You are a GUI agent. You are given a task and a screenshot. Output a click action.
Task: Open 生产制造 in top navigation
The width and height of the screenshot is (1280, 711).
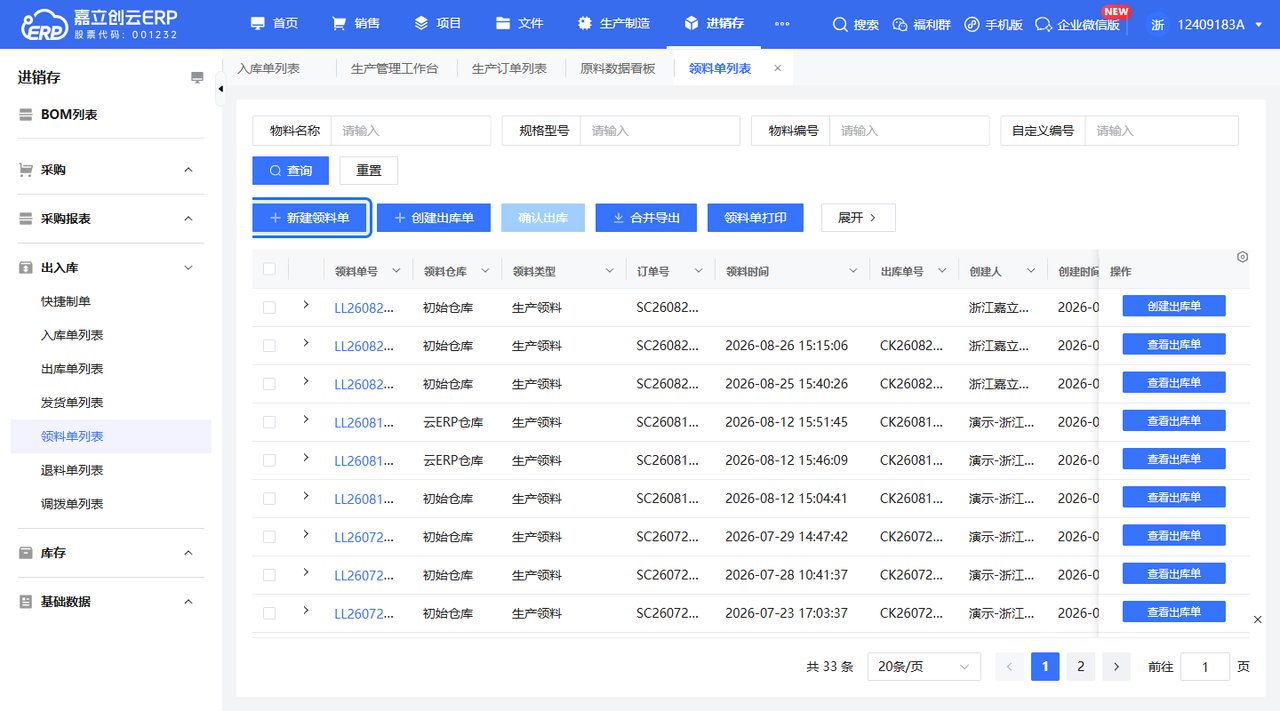tap(614, 24)
